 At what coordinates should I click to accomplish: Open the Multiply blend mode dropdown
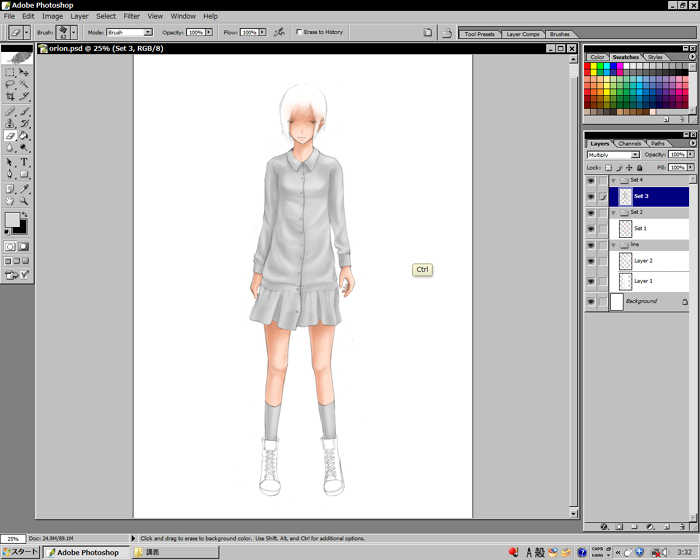tap(613, 155)
